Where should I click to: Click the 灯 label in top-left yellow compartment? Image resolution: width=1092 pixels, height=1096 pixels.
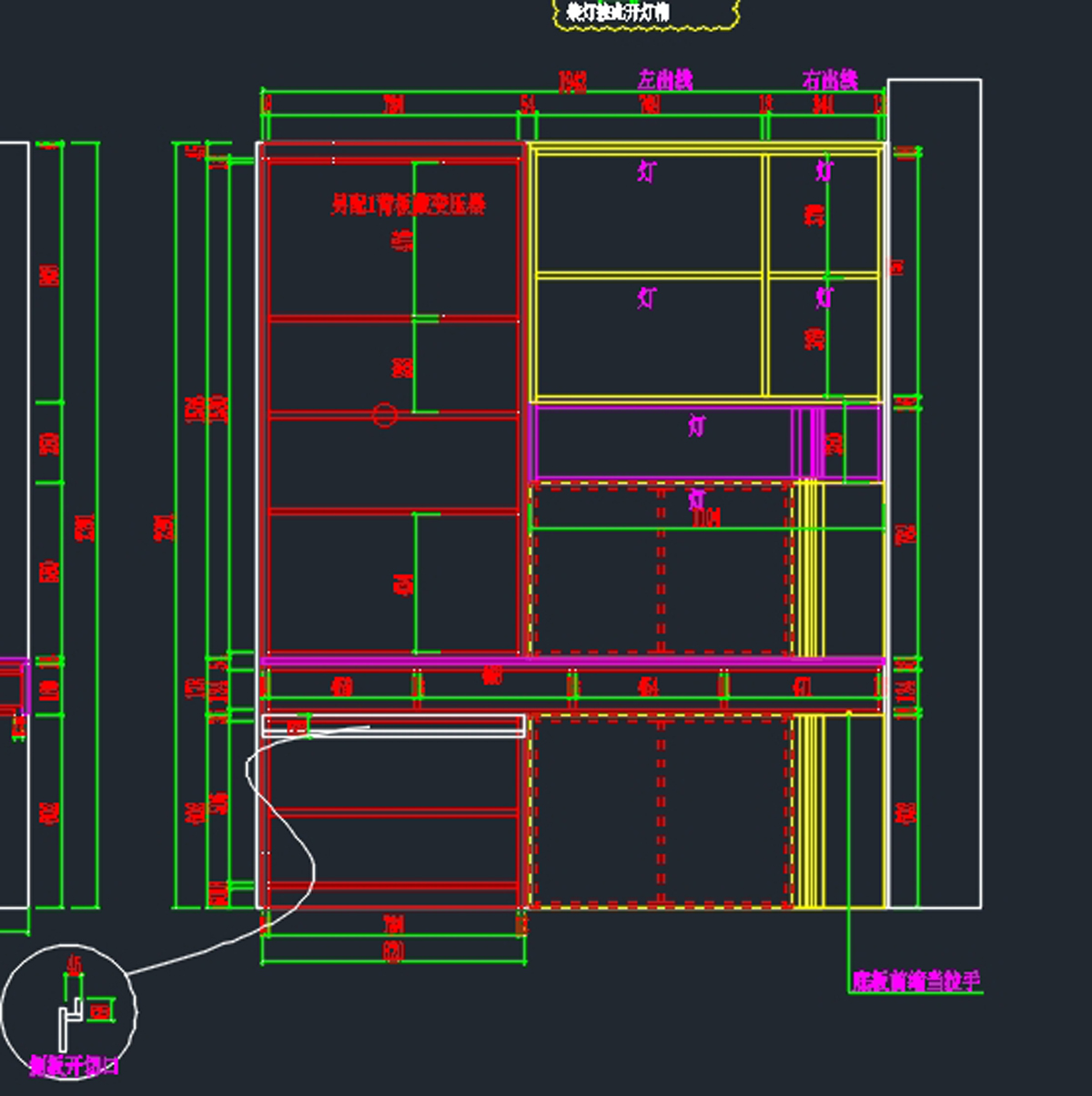(x=646, y=171)
